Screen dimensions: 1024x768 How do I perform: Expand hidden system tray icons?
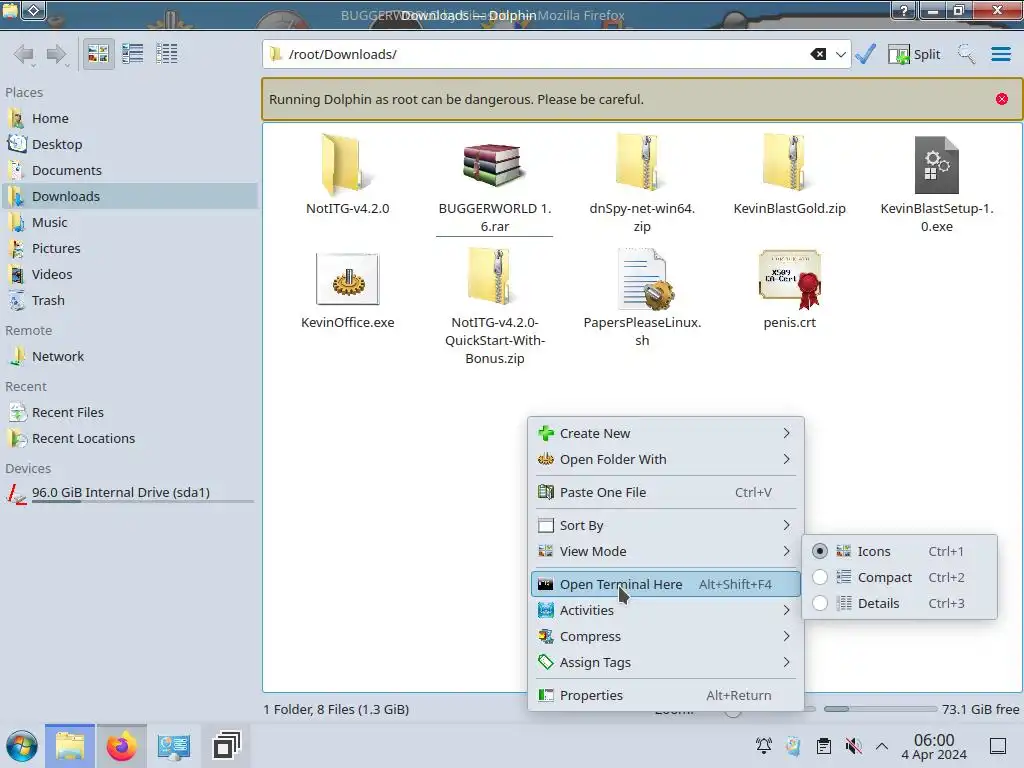[x=882, y=746]
